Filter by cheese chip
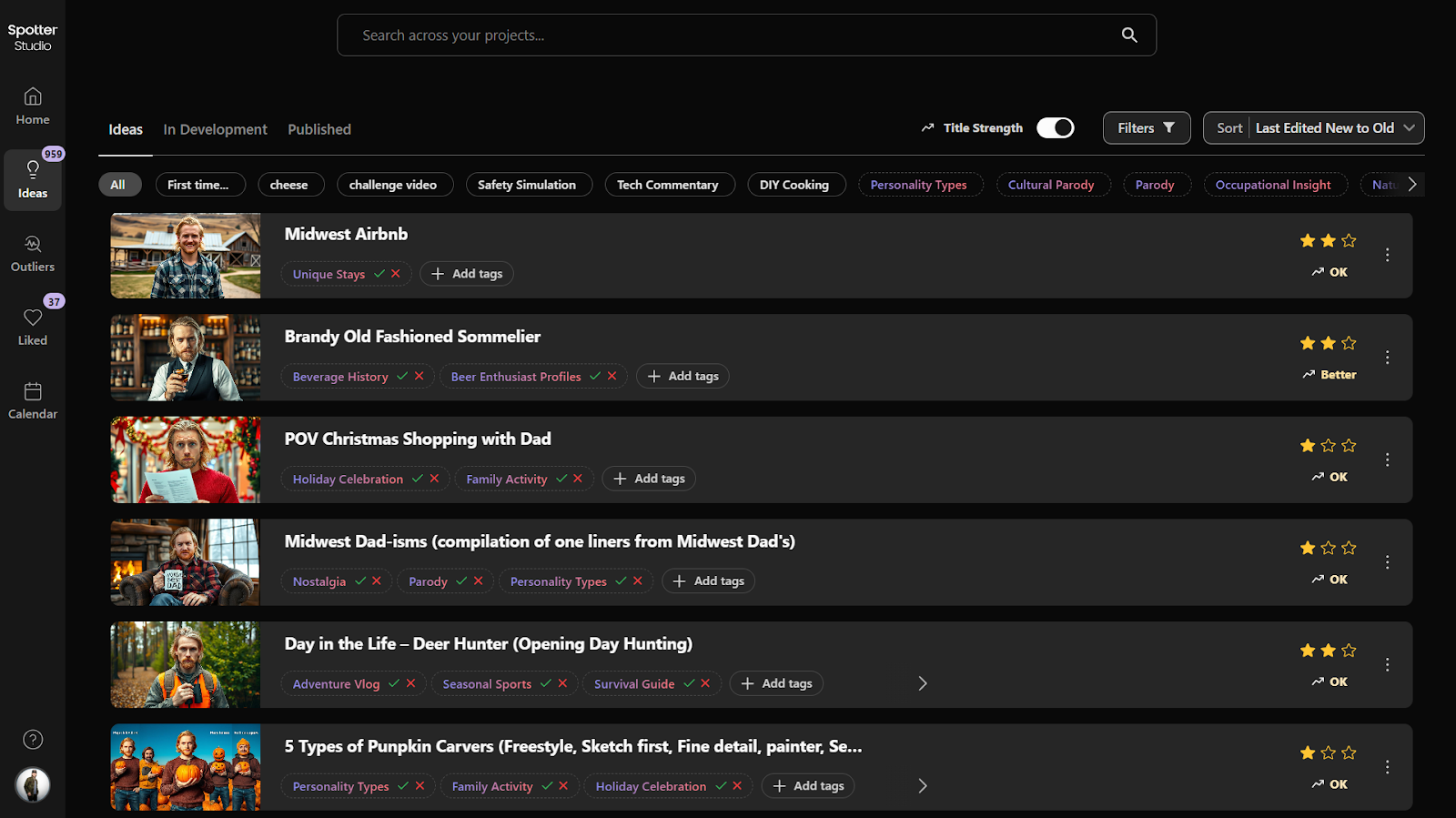 289,185
